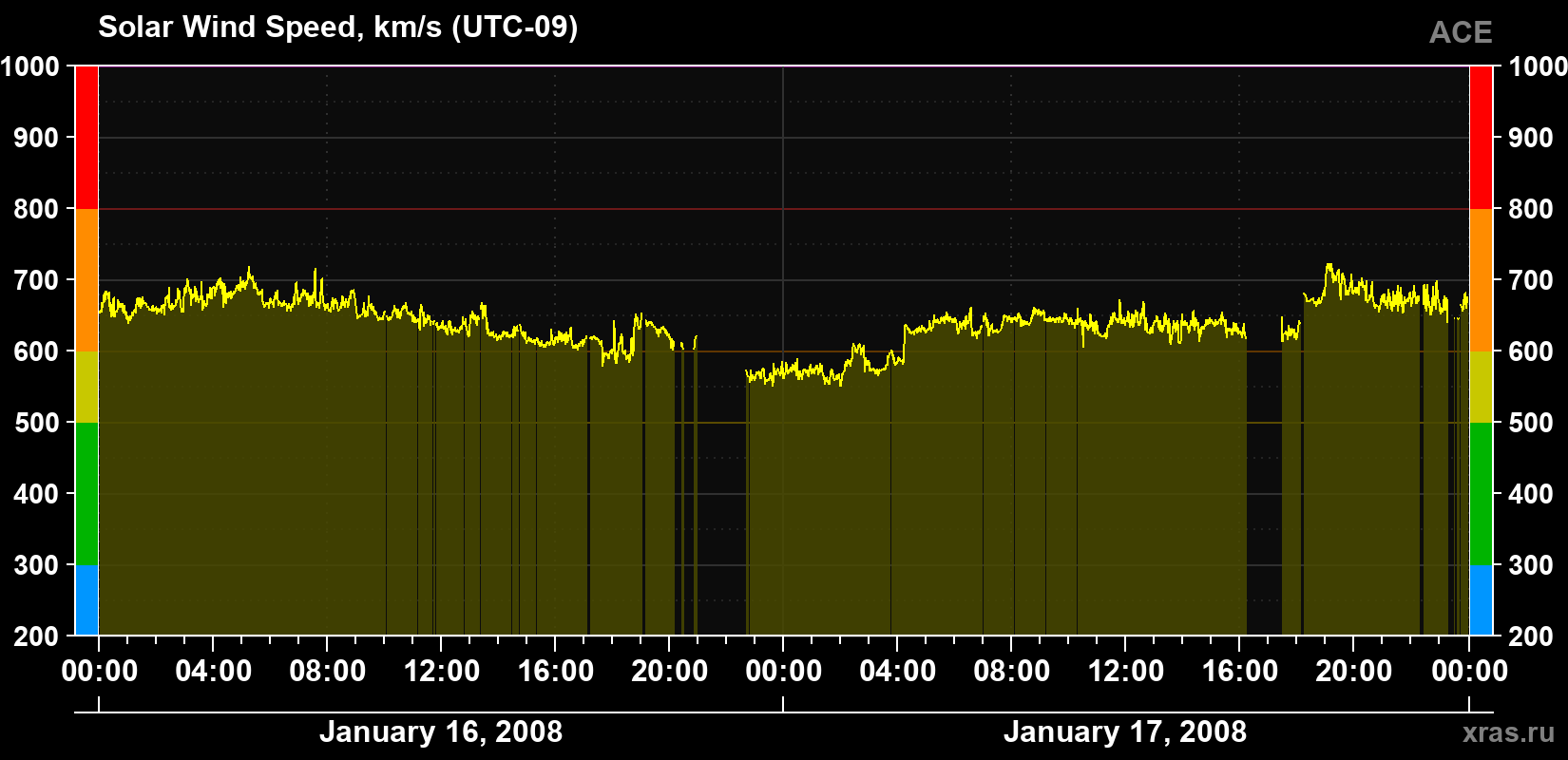The image size is (1568, 760).
Task: Click the '12:00' time label under January 16
Action: 442,672
